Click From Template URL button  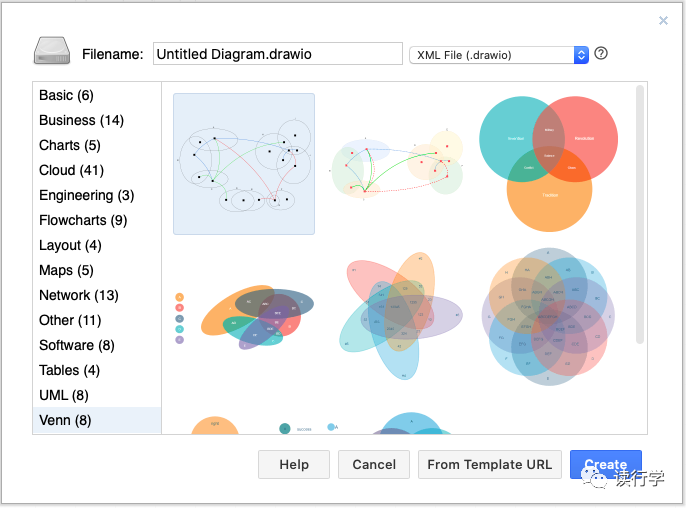[x=490, y=464]
